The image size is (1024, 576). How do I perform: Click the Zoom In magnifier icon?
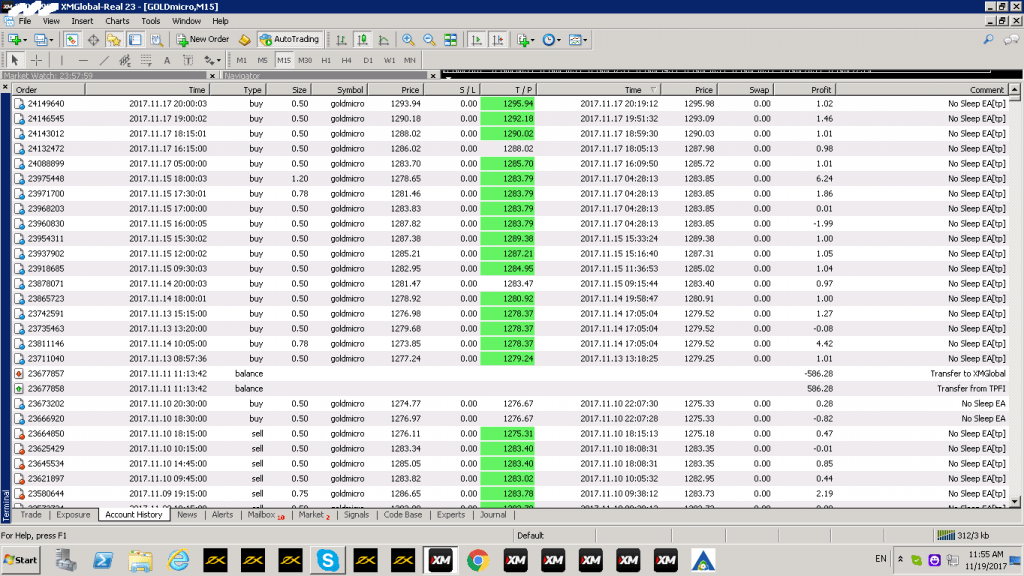(x=408, y=40)
